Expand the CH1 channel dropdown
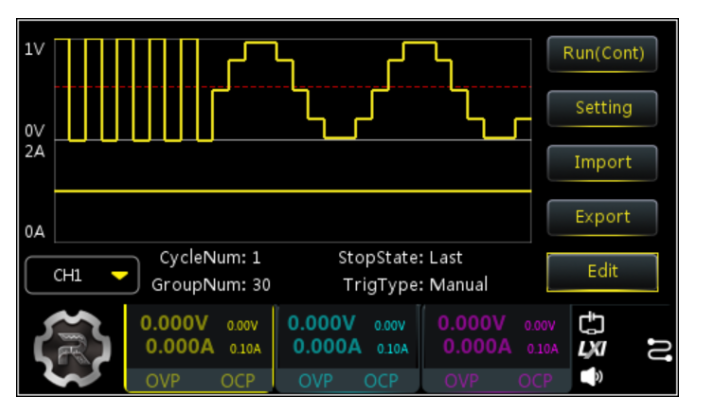The width and height of the screenshot is (704, 411). [x=82, y=275]
